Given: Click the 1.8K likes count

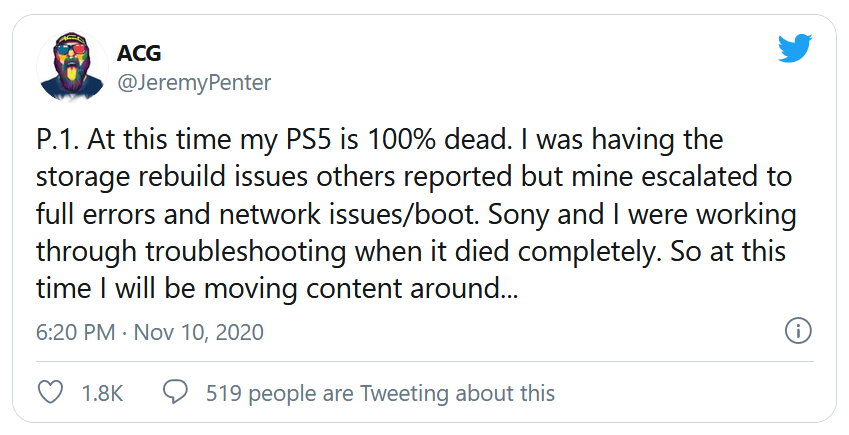Looking at the screenshot, I should pyautogui.click(x=102, y=393).
